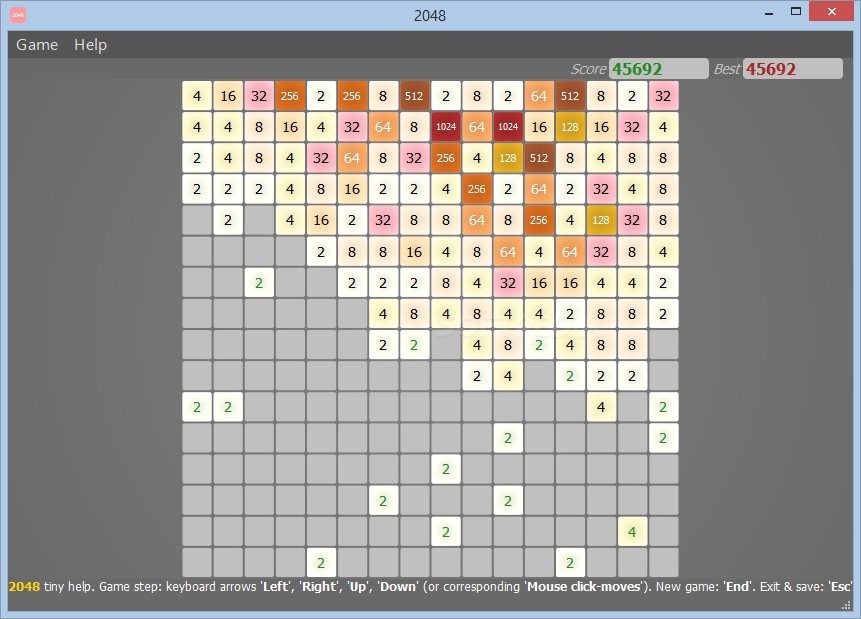Click the 512 tile between 128 and 8
Screen dimensions: 861x619
[539, 158]
